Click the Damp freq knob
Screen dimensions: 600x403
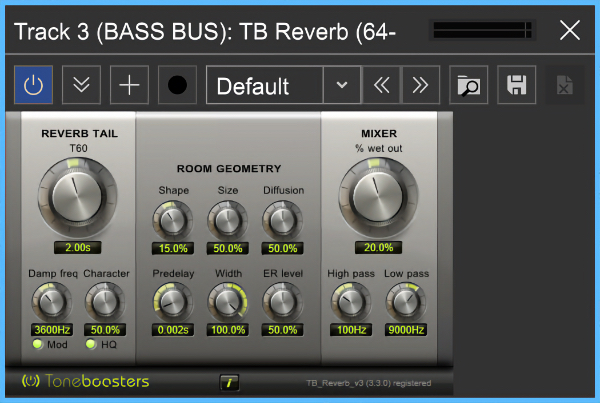tap(52, 302)
